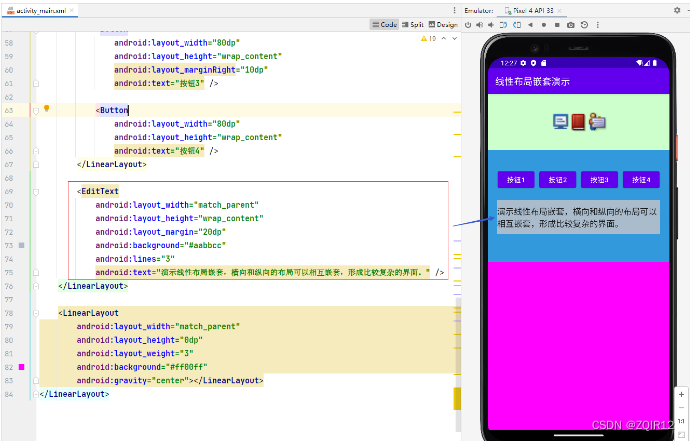Click android:gravity="center" on line 83

(132, 380)
